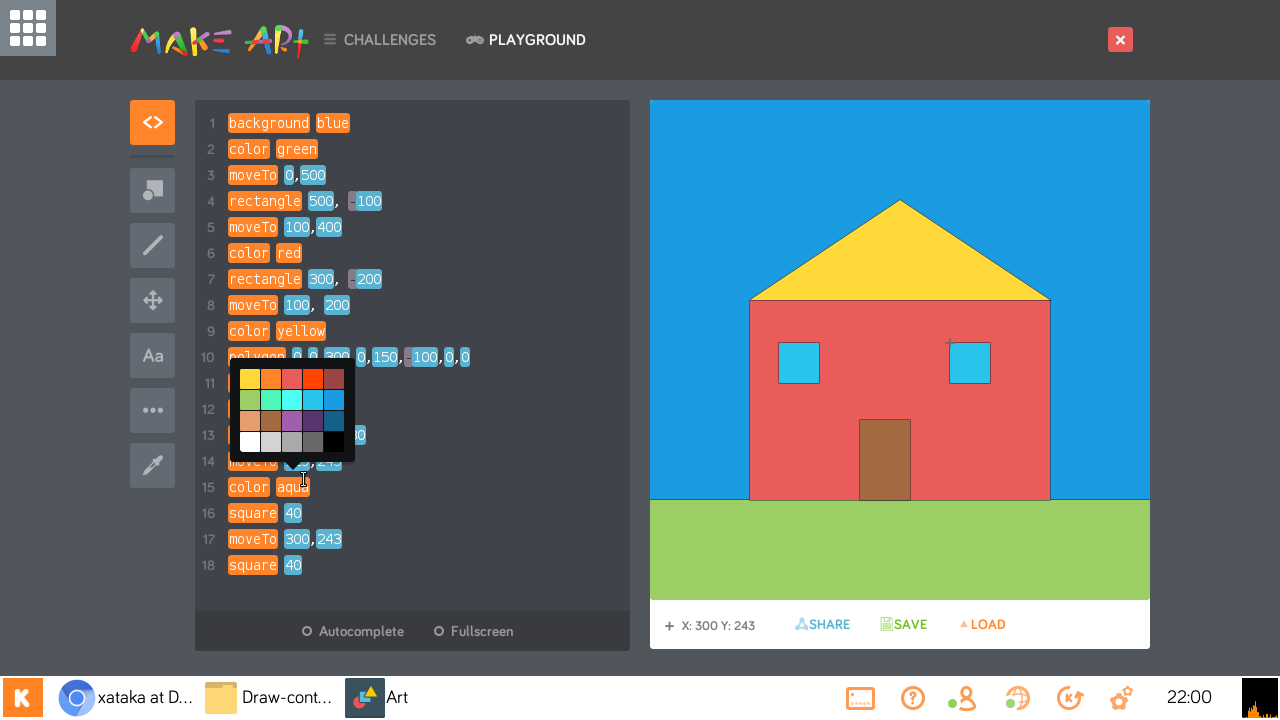Open the settings gear in system tray
Viewport: 1280px width, 720px height.
[1121, 697]
